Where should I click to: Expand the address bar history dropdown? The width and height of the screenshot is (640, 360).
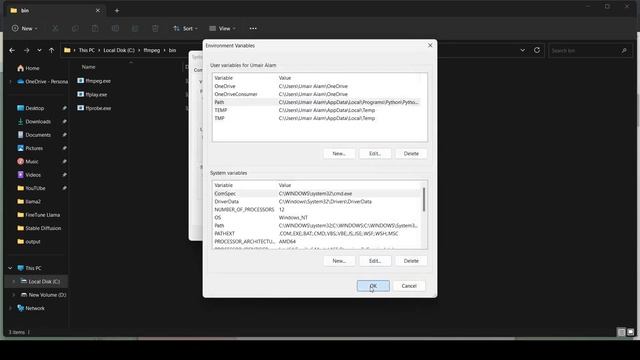pos(522,50)
